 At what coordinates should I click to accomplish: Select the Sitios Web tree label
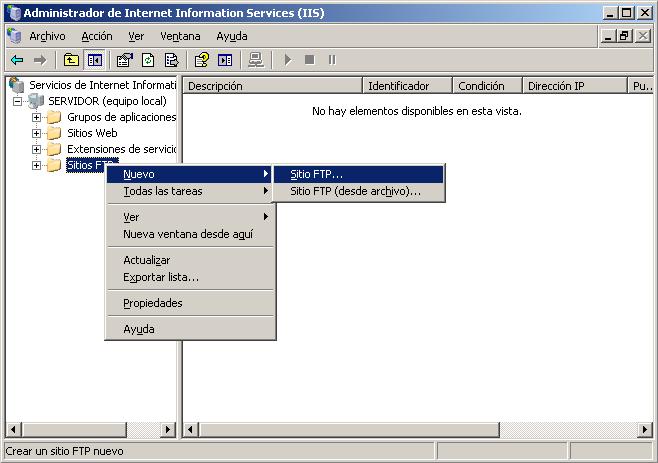tap(92, 133)
